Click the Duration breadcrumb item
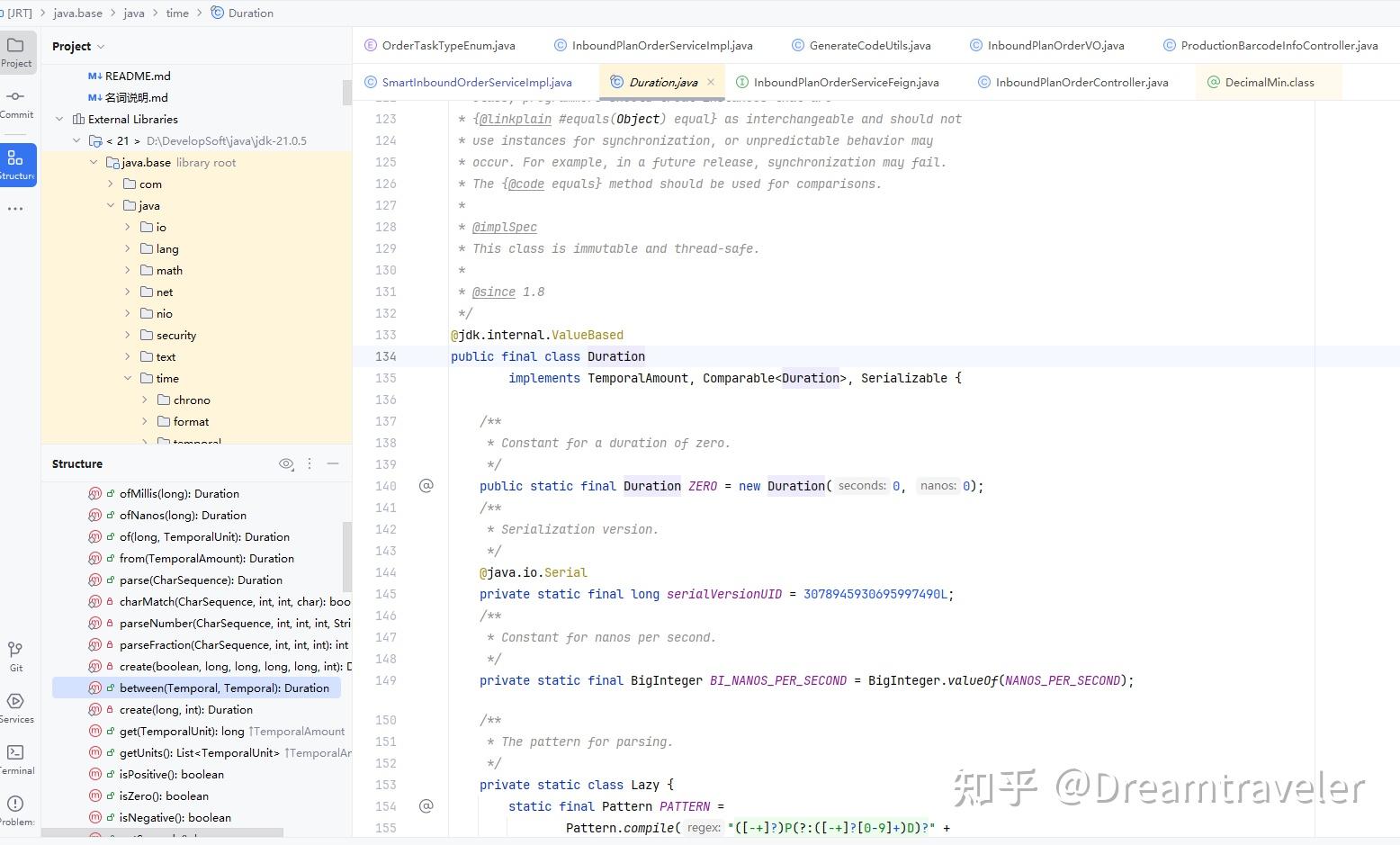The height and width of the screenshot is (845, 1400). [x=243, y=13]
